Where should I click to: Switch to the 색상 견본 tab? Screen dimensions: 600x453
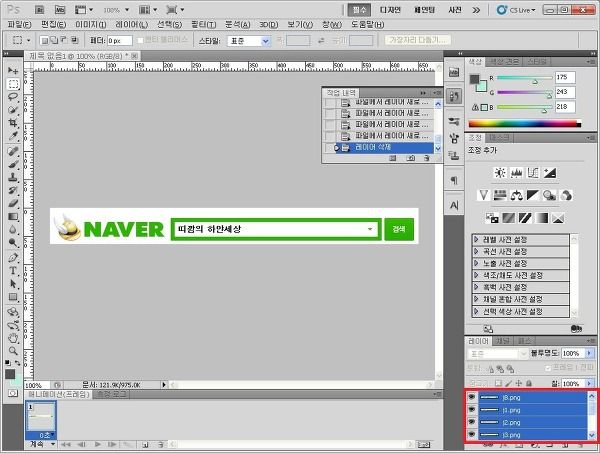(x=504, y=61)
